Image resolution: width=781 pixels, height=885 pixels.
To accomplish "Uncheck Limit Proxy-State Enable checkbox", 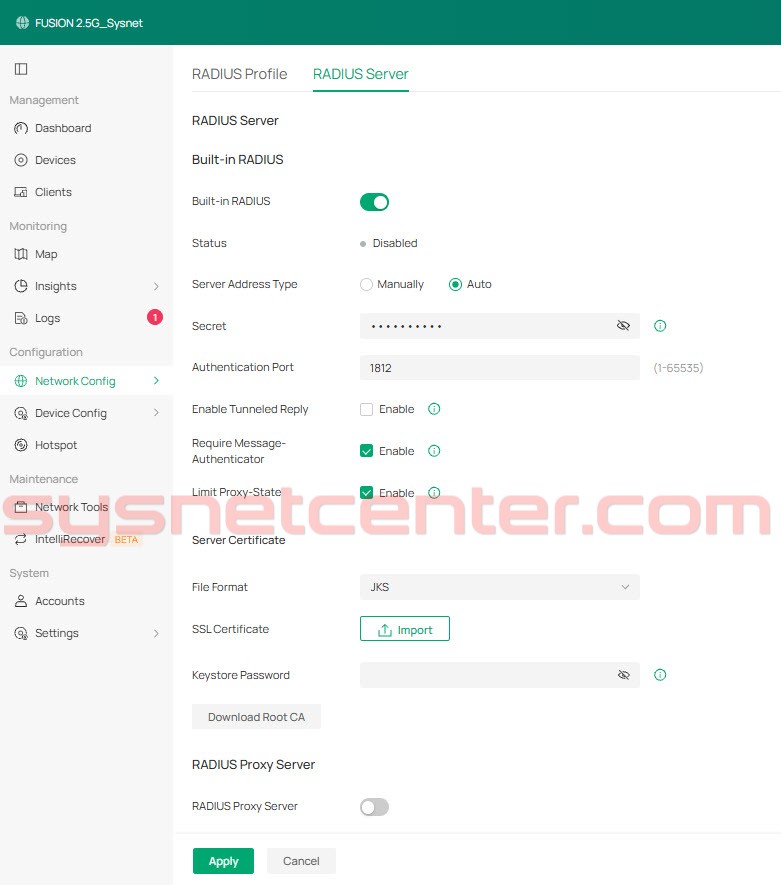I will 366,493.
